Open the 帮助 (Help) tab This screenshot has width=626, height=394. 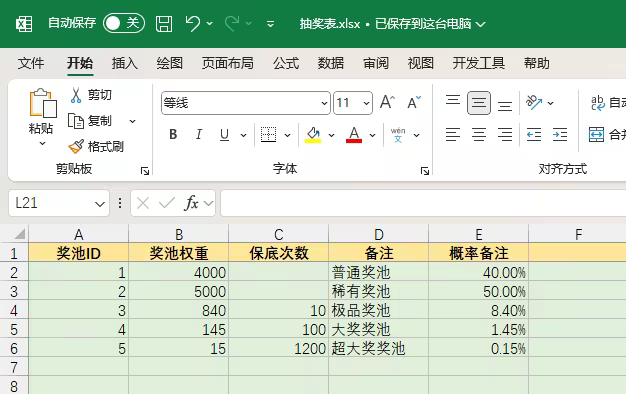(537, 63)
